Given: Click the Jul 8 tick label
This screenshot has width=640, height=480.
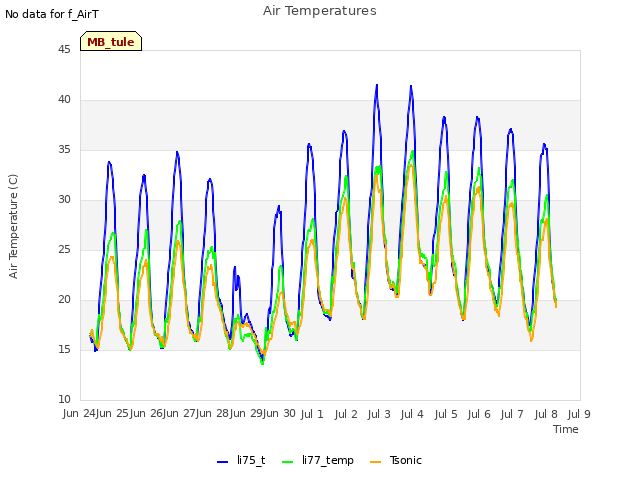Looking at the screenshot, I should (x=546, y=414).
